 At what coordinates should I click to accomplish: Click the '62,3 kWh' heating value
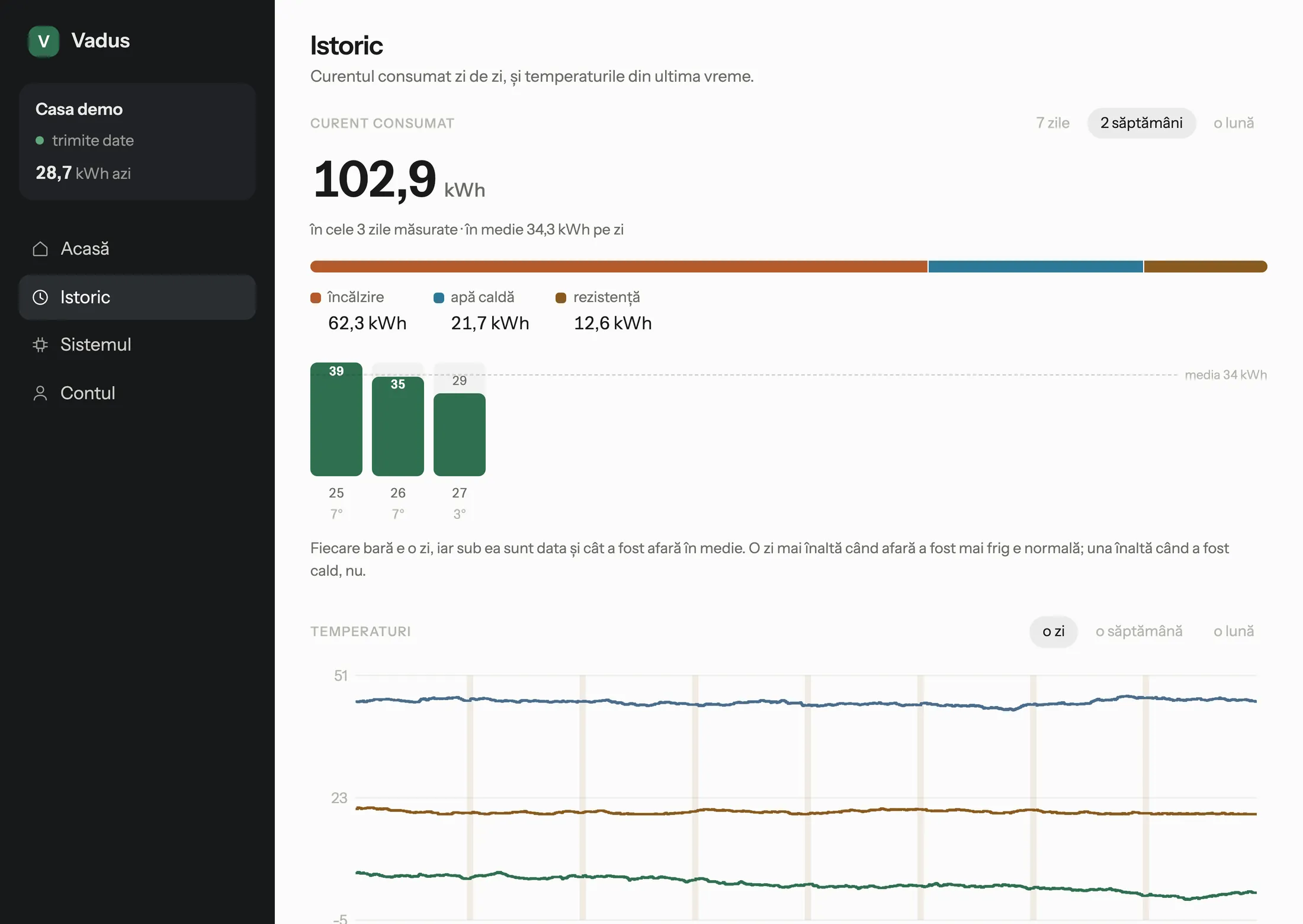coord(367,323)
